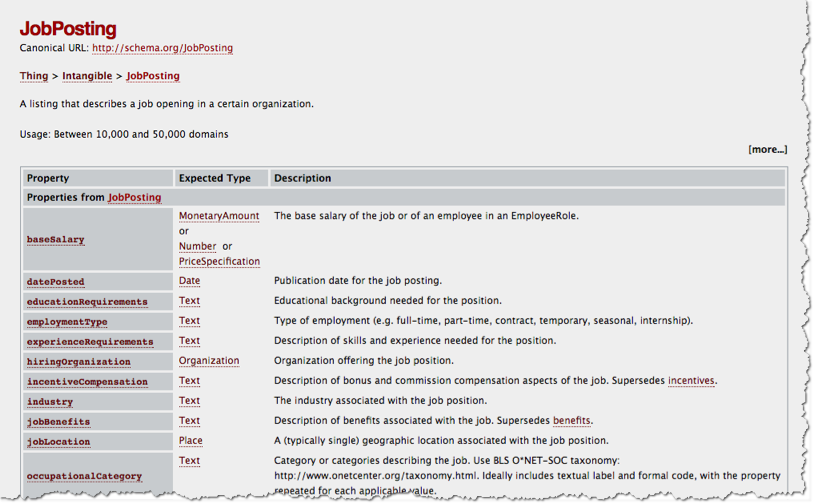Go to Thing in the breadcrumb
Image resolution: width=813 pixels, height=503 pixels.
pyautogui.click(x=34, y=76)
